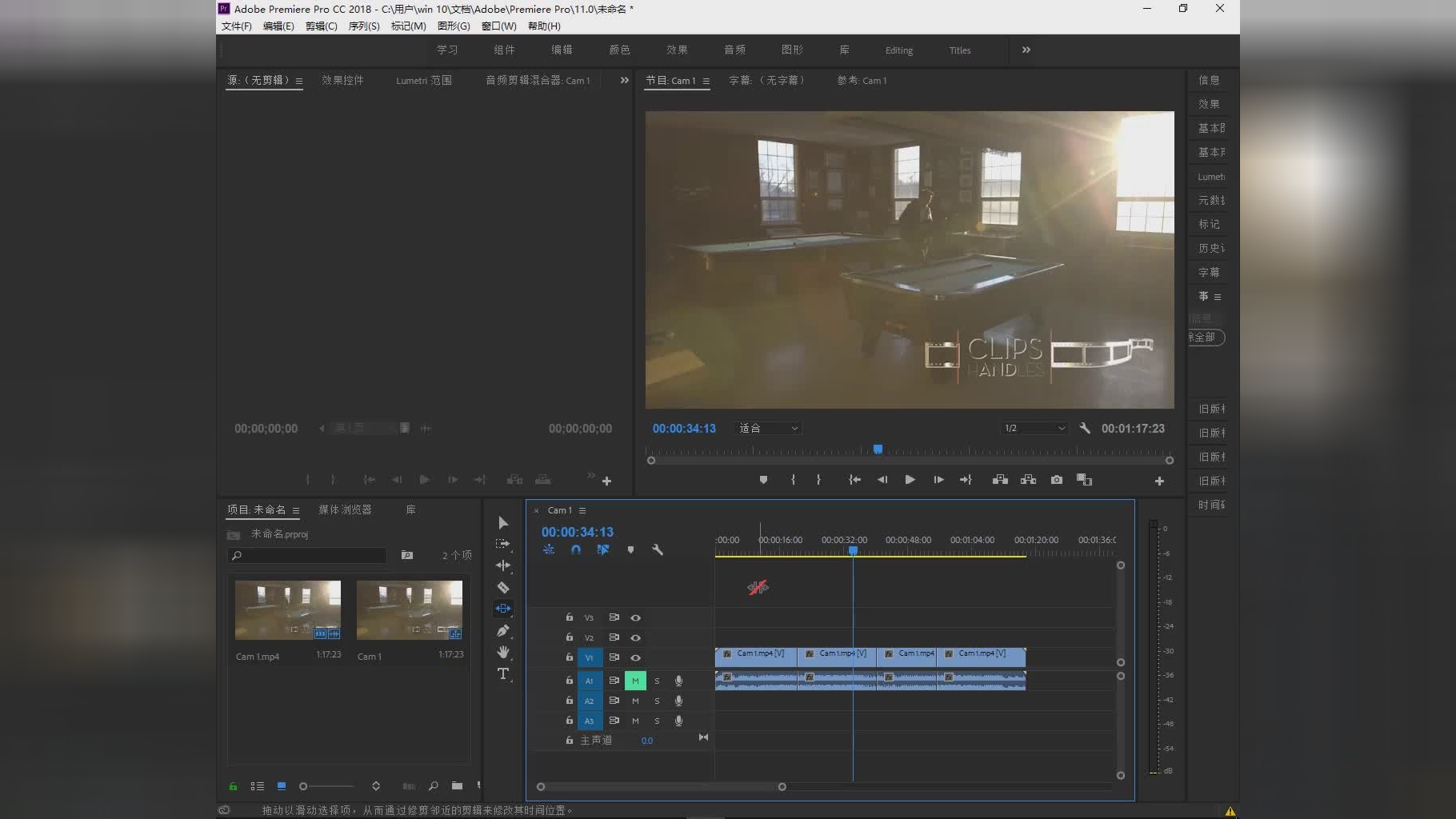Solo audio track A1

(658, 681)
